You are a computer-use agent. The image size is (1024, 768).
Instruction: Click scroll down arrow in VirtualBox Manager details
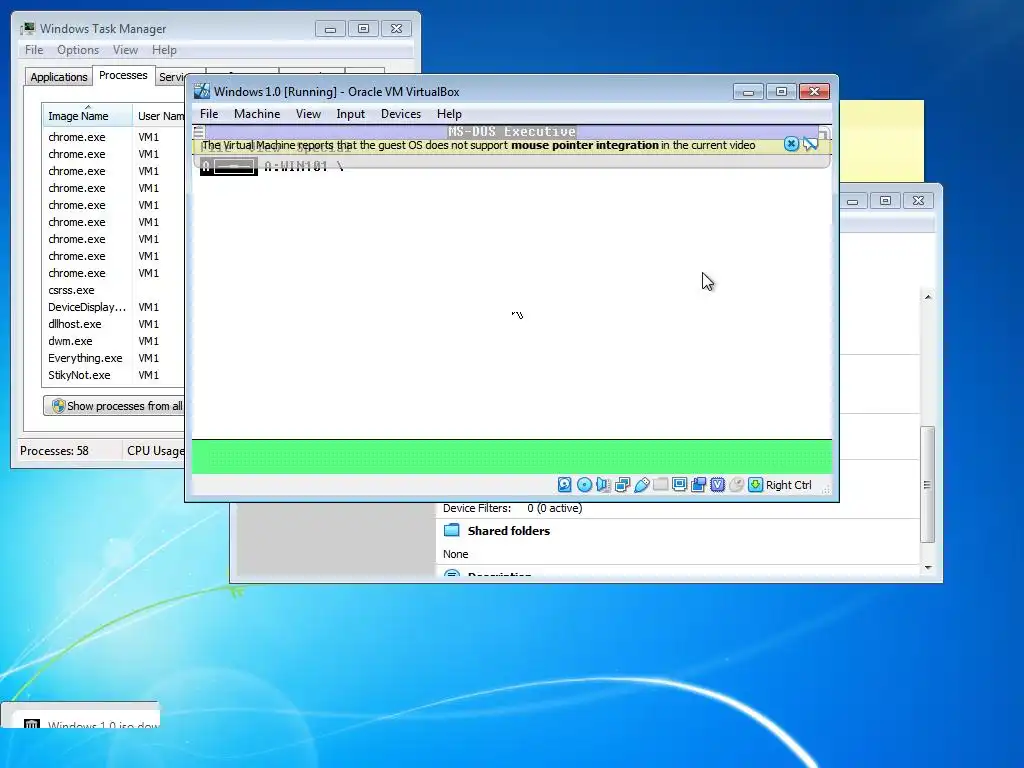(928, 568)
